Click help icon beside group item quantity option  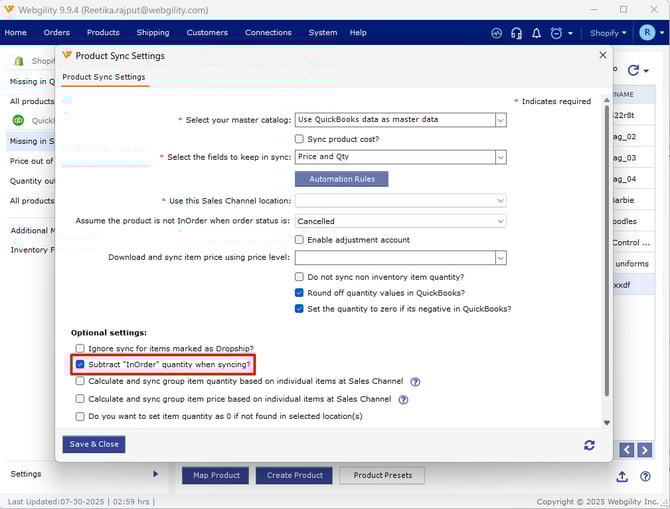coord(415,382)
